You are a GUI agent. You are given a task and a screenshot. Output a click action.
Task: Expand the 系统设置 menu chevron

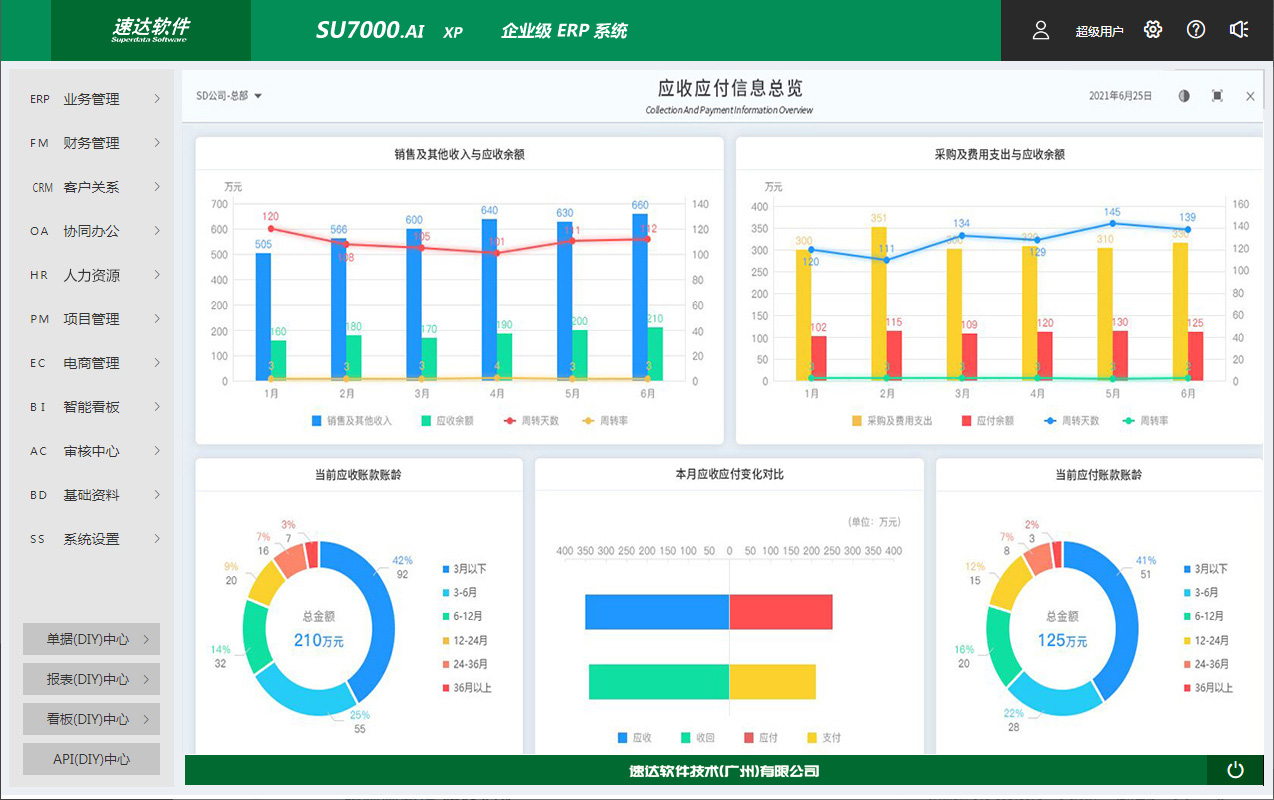click(x=157, y=539)
